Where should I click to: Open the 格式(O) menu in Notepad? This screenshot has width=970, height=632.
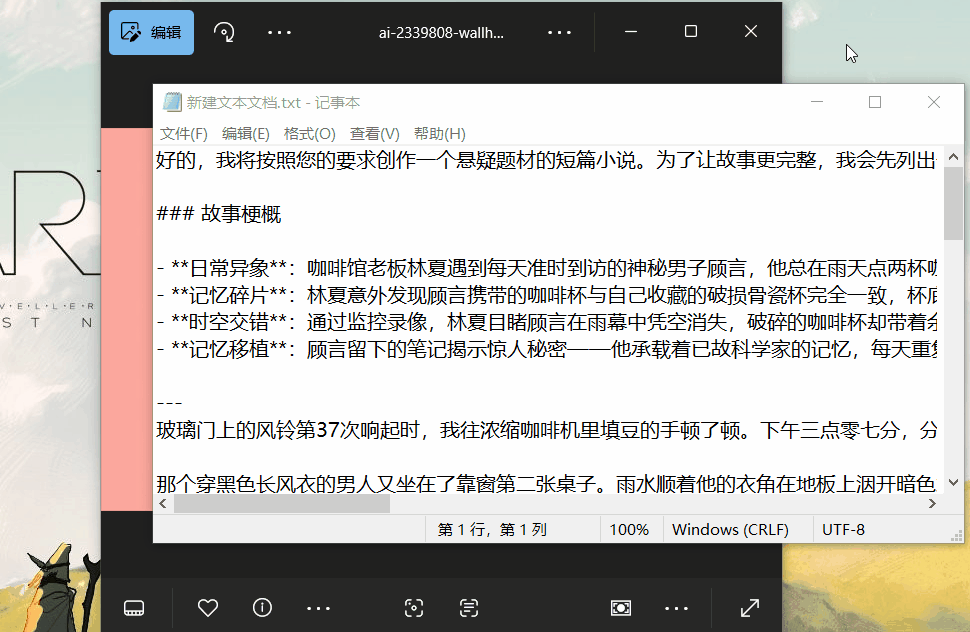pos(311,132)
